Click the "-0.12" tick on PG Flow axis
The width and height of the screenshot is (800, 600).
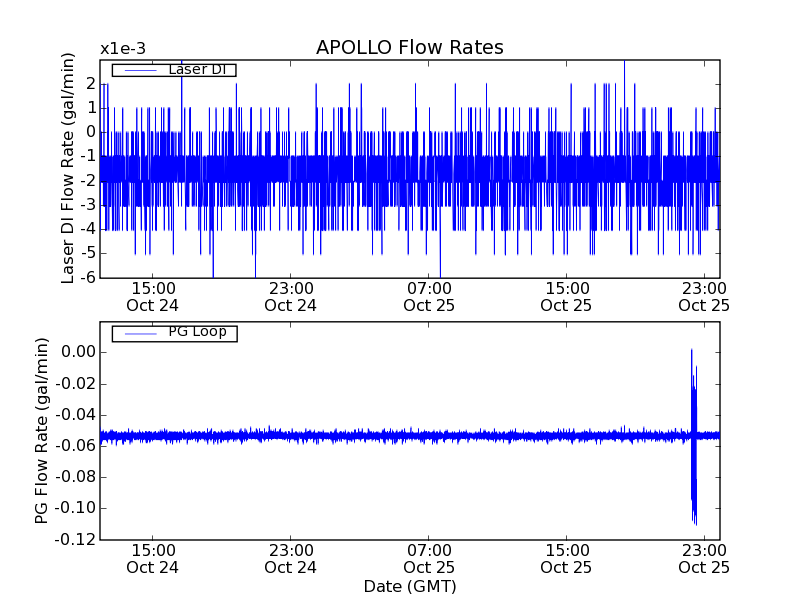(76, 539)
